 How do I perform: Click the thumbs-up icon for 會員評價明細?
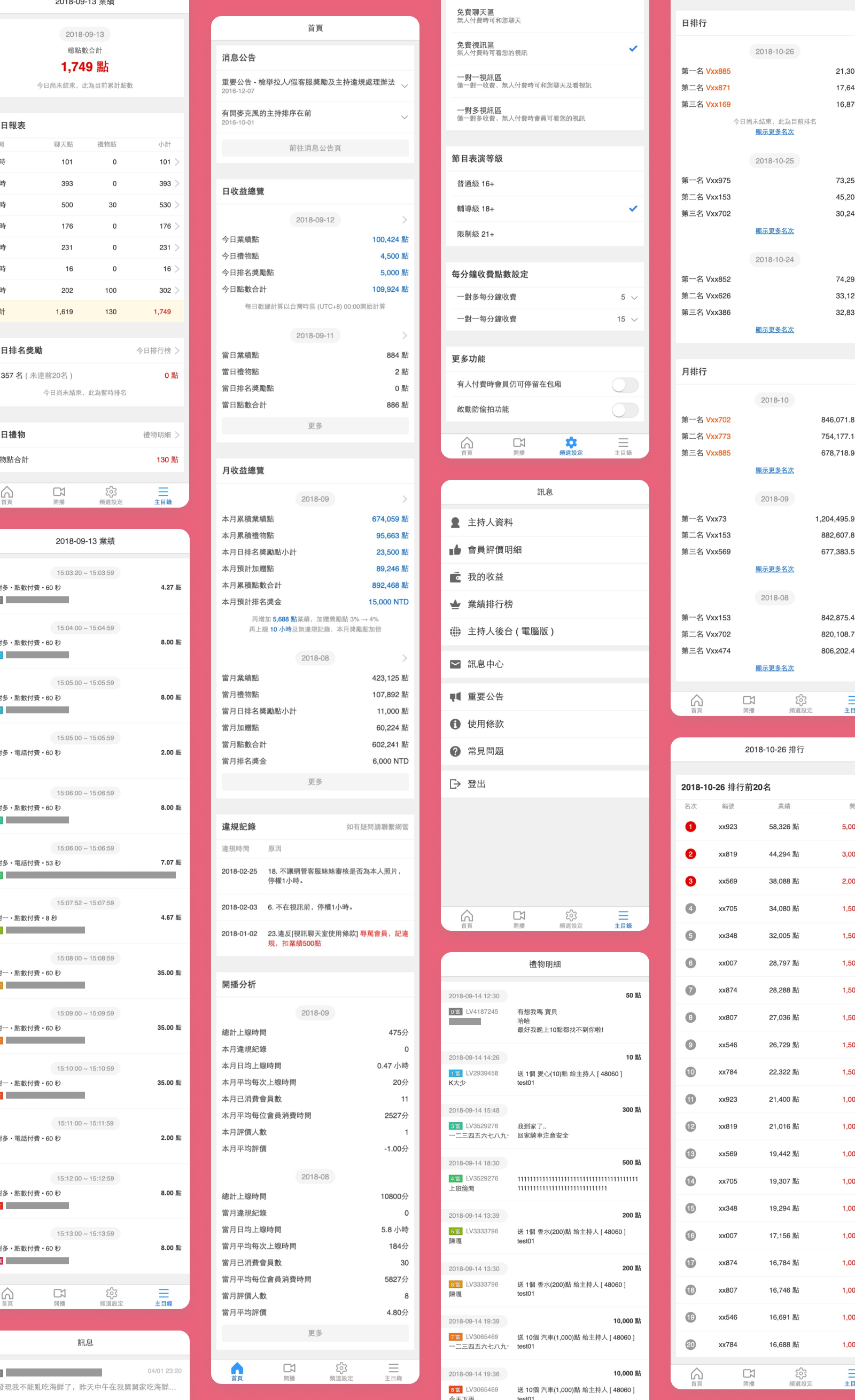(455, 549)
